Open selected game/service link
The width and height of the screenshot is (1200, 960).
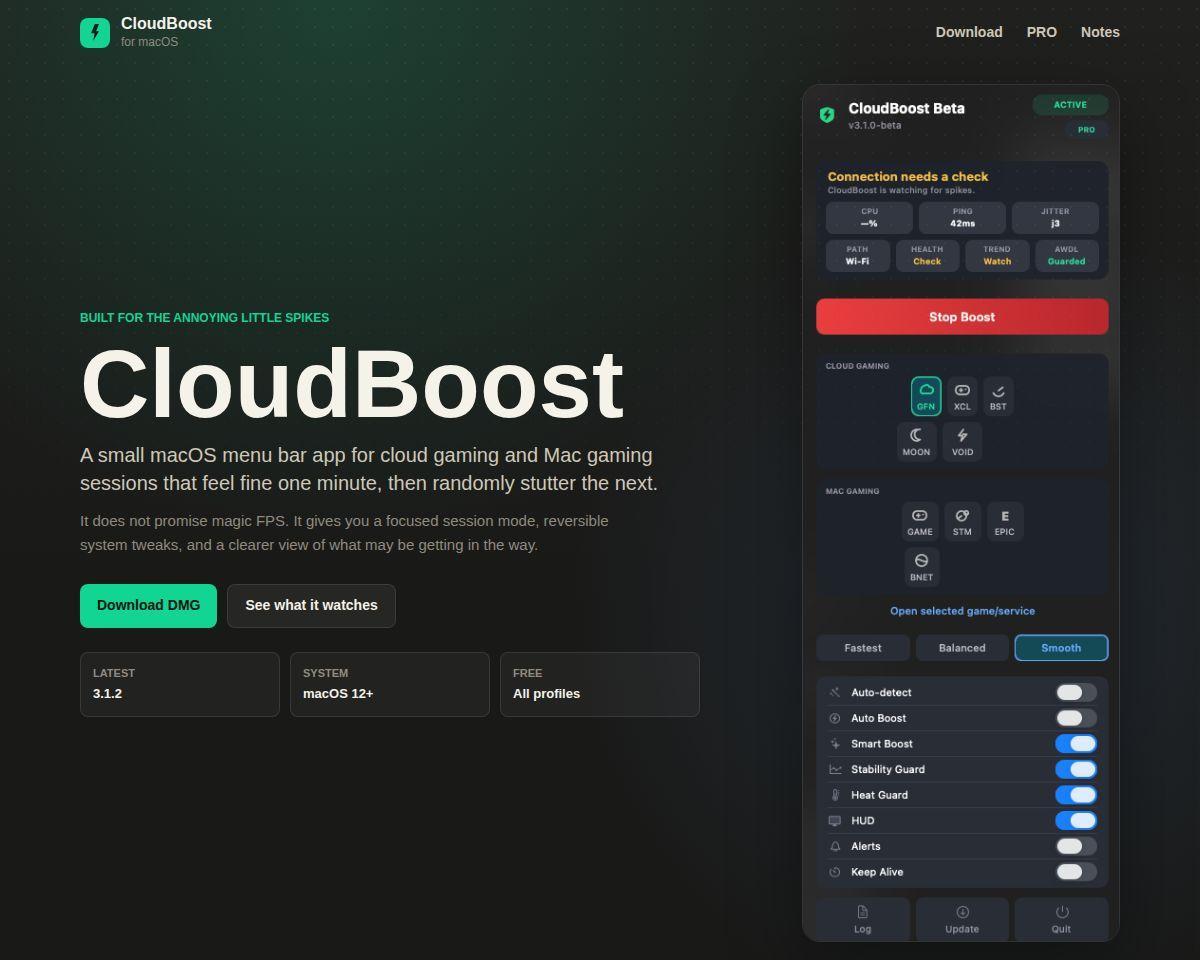coord(962,611)
